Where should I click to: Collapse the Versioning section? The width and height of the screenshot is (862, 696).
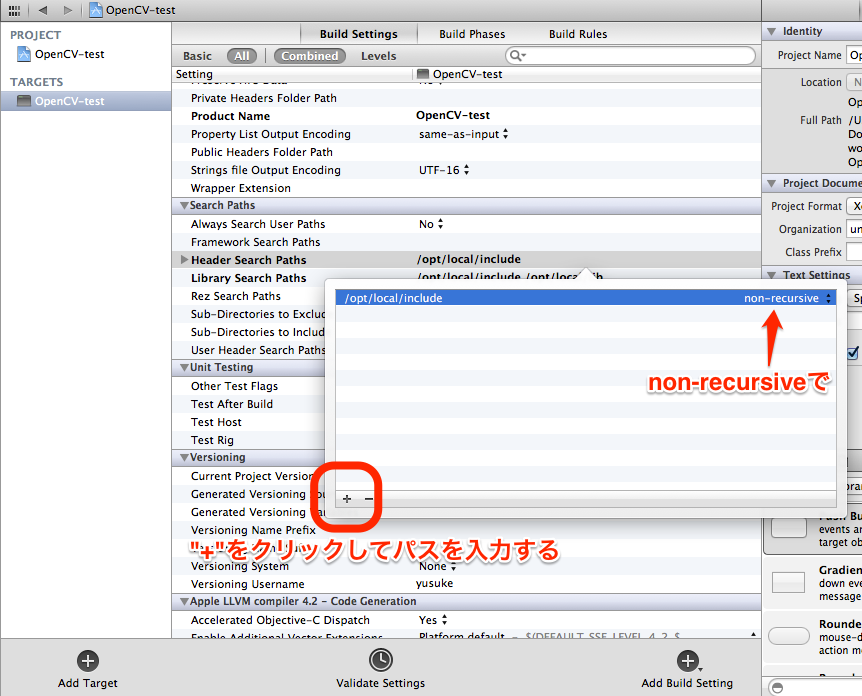[184, 458]
